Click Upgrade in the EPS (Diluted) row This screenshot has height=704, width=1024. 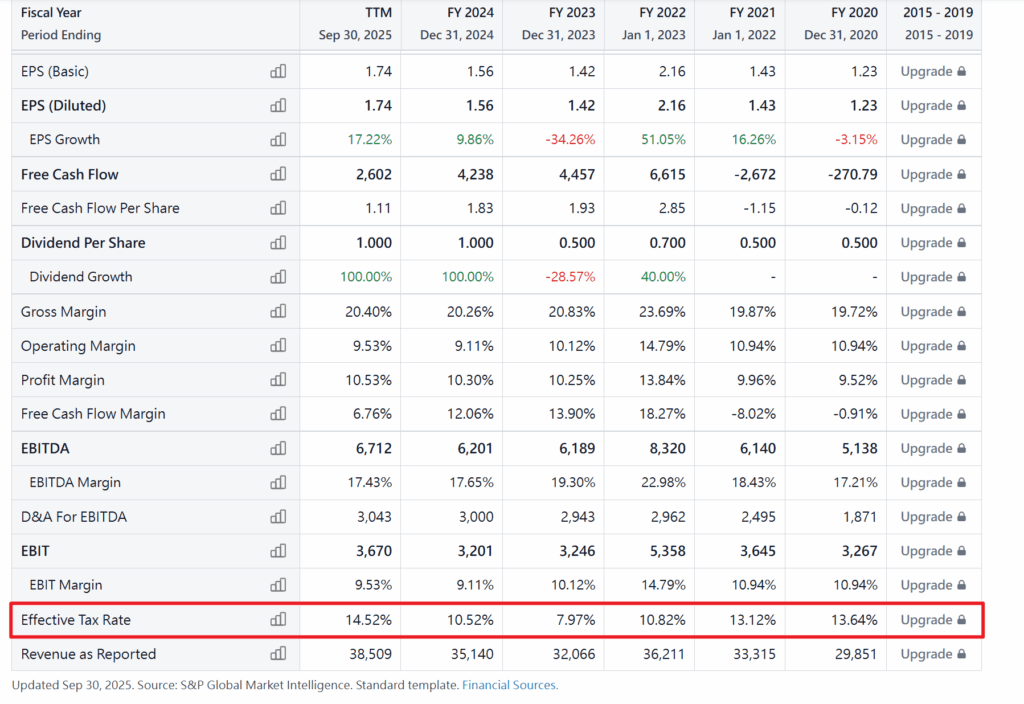point(932,106)
